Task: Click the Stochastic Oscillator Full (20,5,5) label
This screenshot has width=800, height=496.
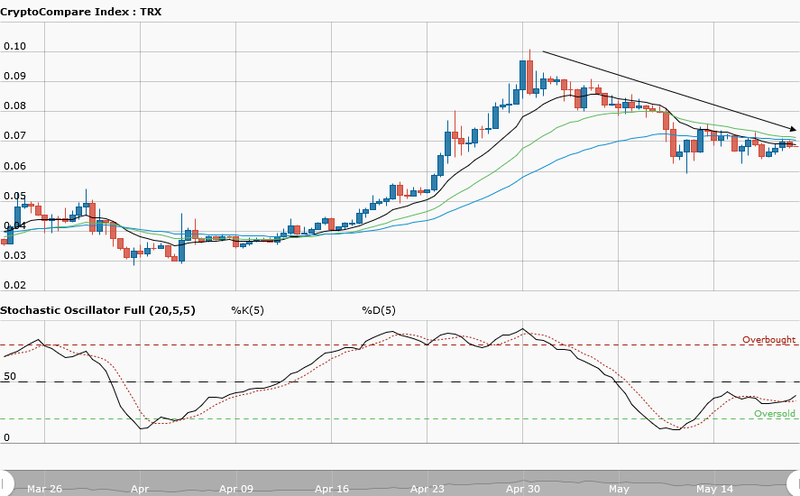Action: click(97, 310)
